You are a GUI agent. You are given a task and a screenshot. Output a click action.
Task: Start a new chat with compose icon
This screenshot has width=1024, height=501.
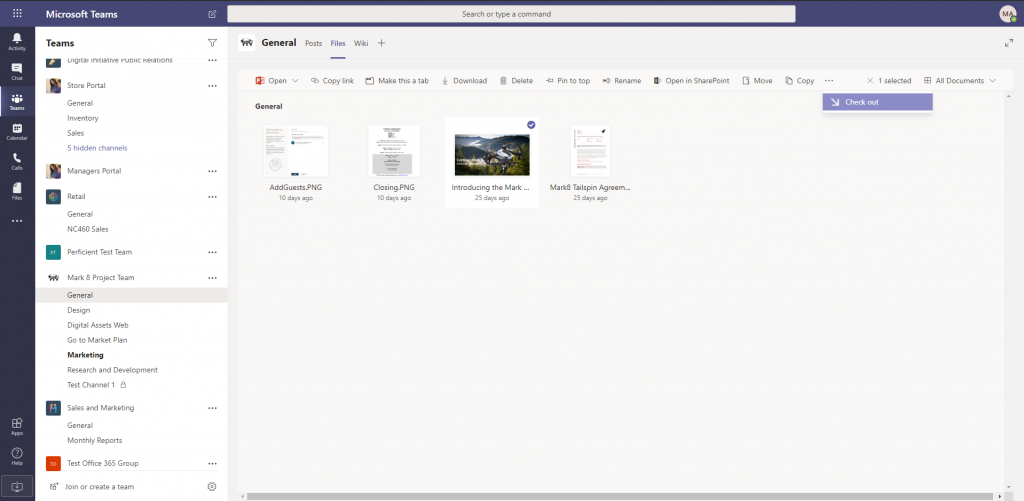point(212,14)
